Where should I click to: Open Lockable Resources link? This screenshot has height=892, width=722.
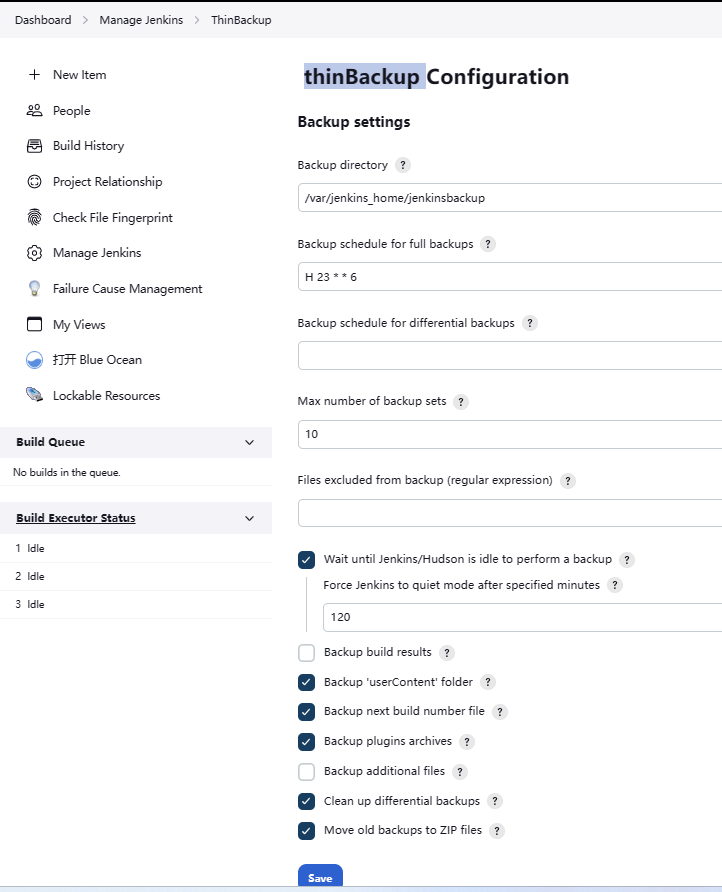[106, 395]
